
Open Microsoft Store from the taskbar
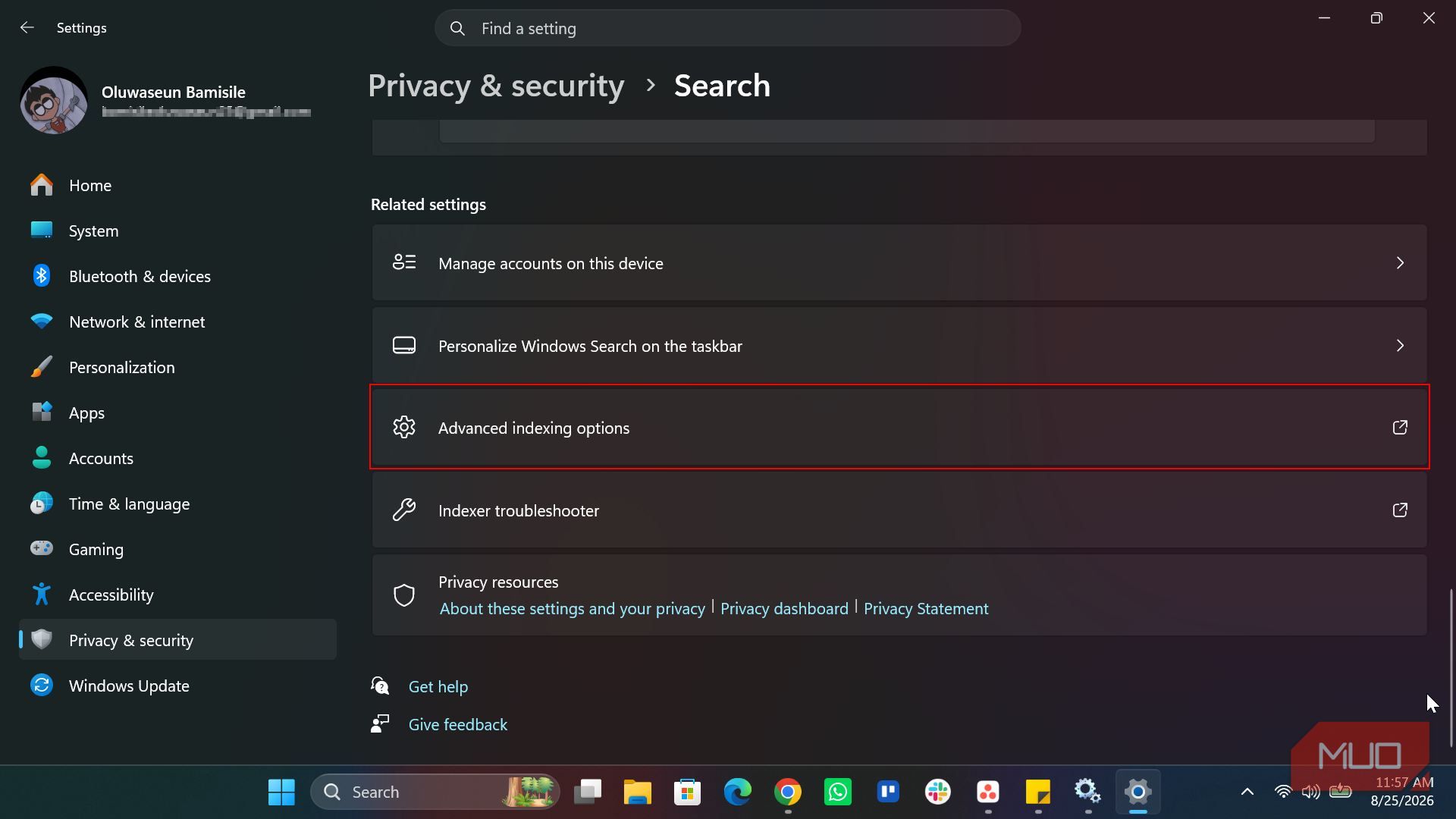point(687,792)
